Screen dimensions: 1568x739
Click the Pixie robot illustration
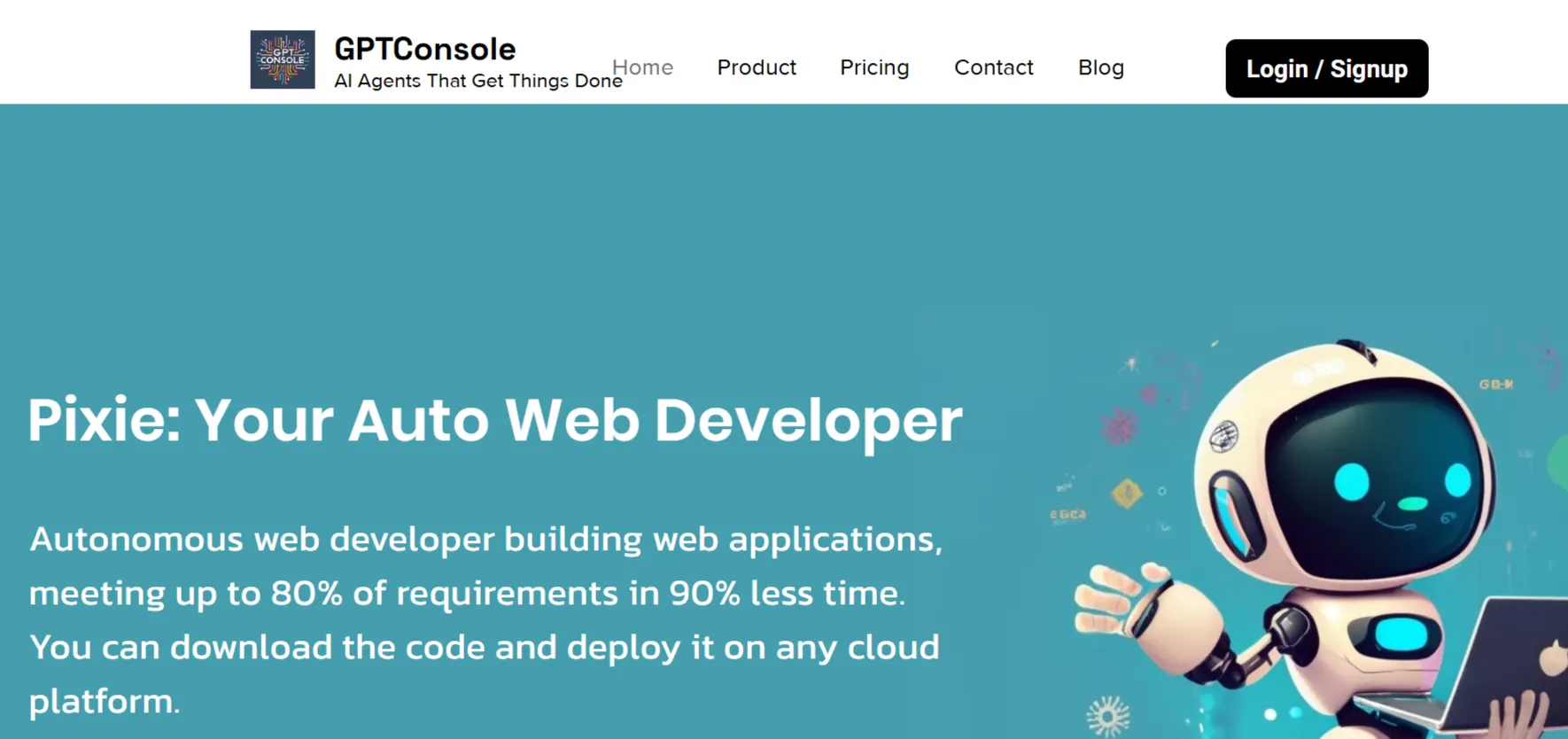pyautogui.click(x=1320, y=538)
